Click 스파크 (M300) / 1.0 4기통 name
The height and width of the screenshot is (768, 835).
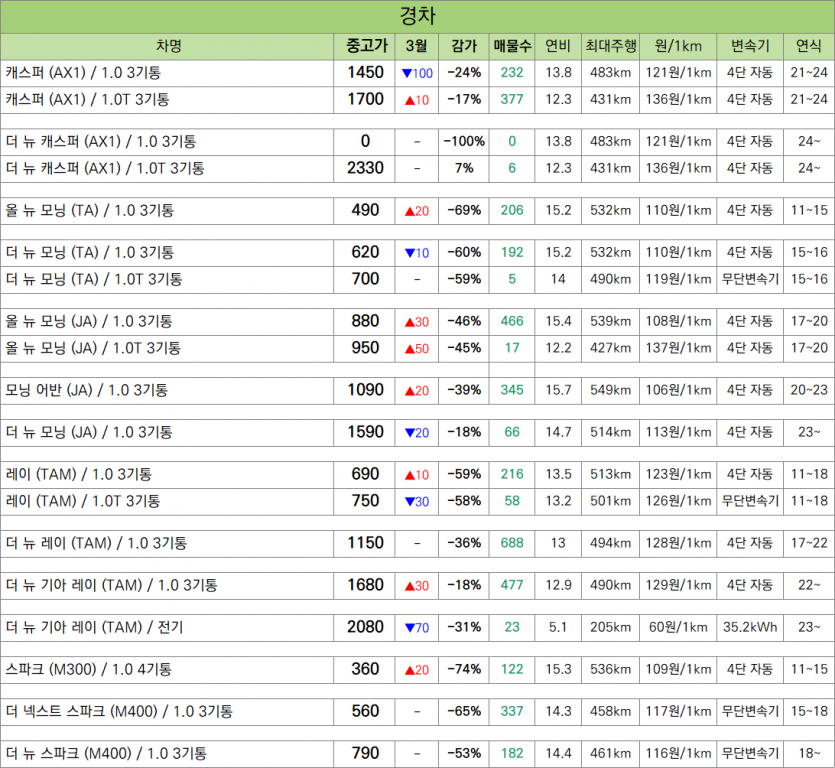pyautogui.click(x=88, y=669)
